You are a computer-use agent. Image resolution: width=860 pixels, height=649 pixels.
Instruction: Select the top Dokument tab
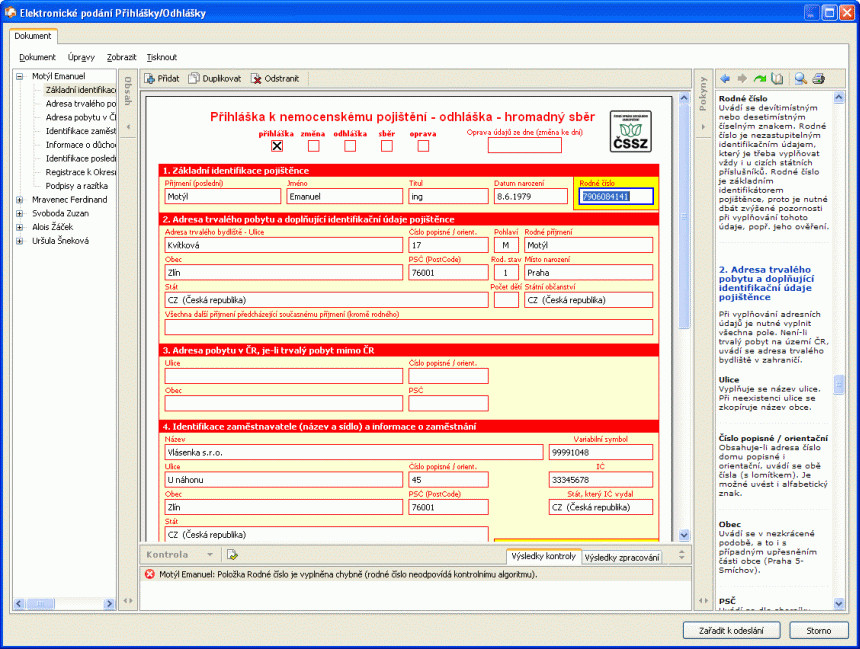tap(33, 36)
